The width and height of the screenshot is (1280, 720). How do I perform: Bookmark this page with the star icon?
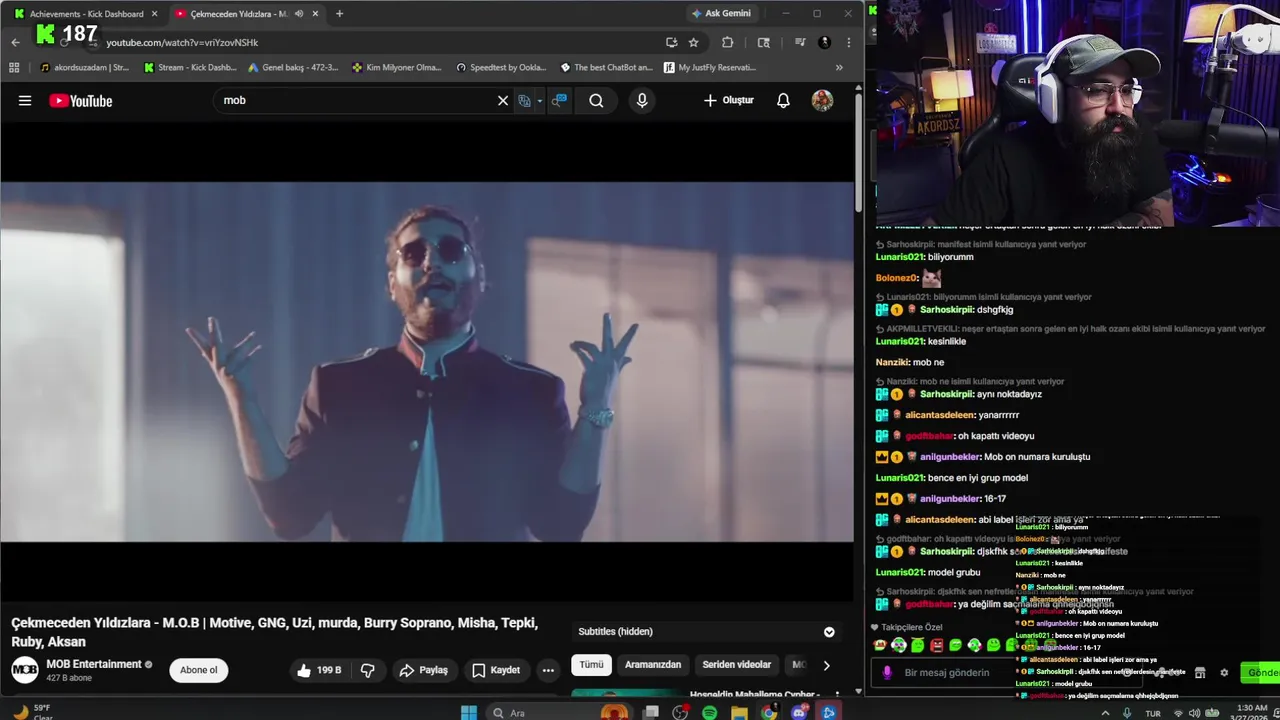[693, 42]
